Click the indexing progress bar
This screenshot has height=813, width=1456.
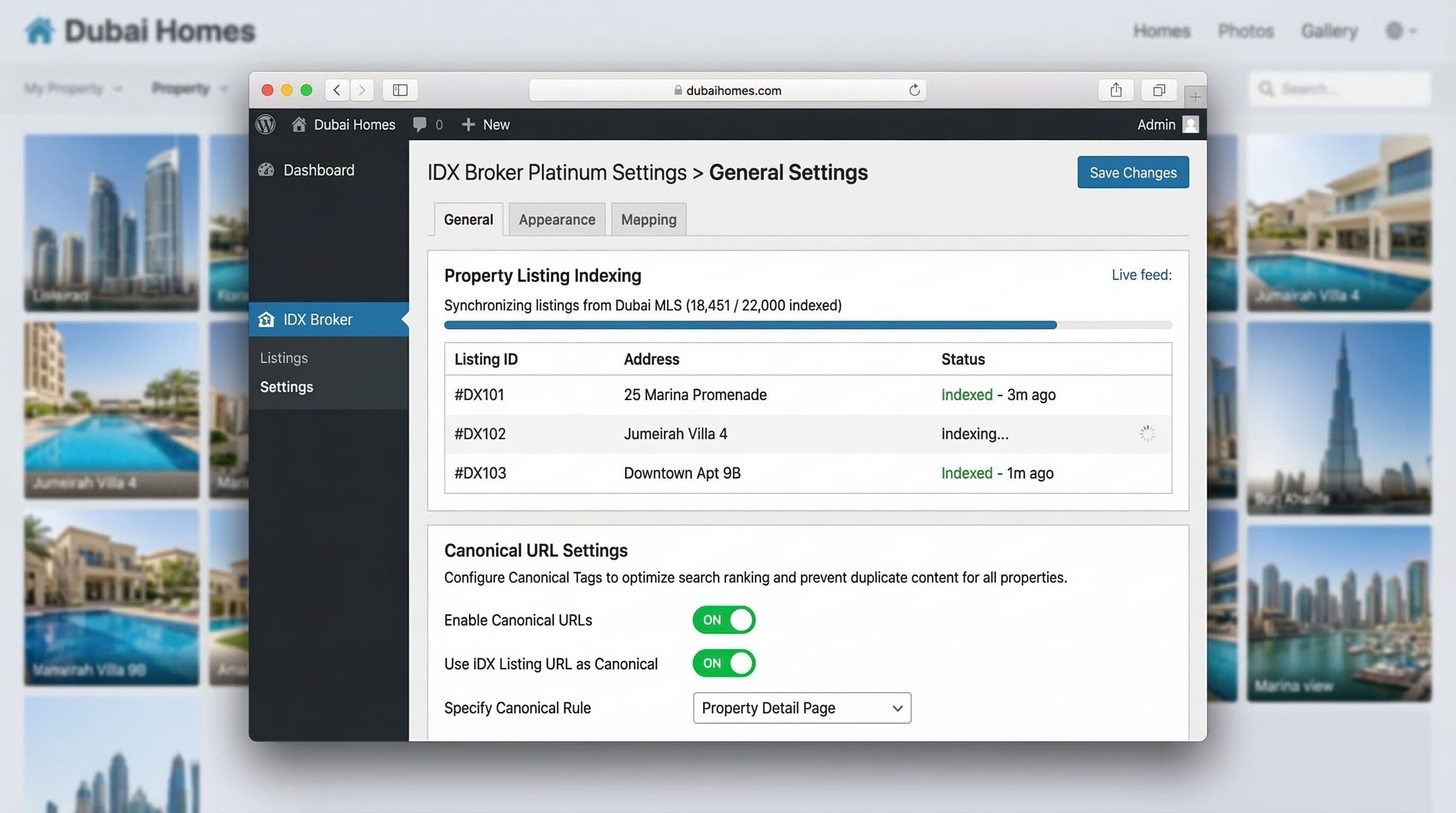[808, 325]
